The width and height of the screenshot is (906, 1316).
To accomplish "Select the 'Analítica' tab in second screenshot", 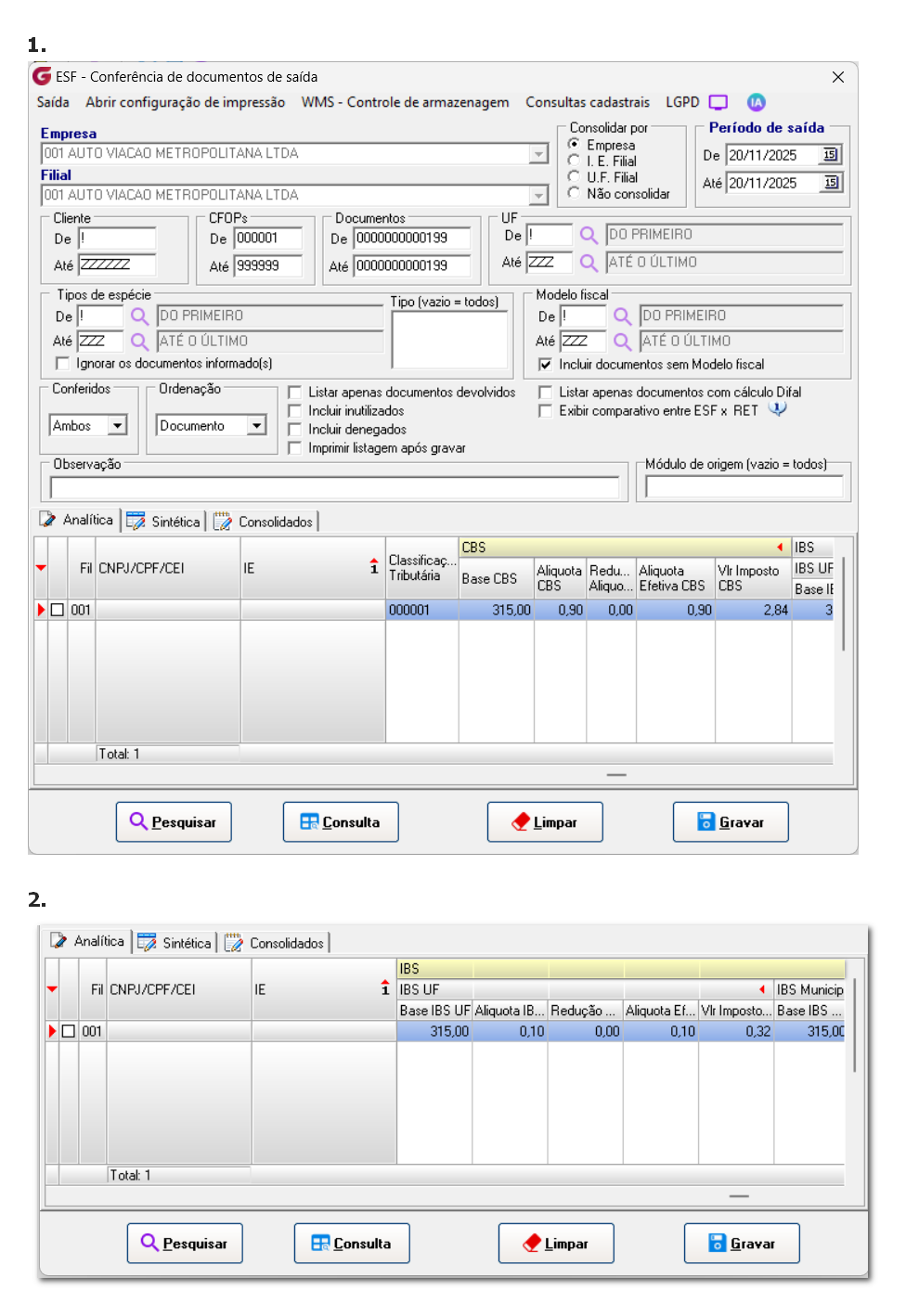I will (88, 941).
